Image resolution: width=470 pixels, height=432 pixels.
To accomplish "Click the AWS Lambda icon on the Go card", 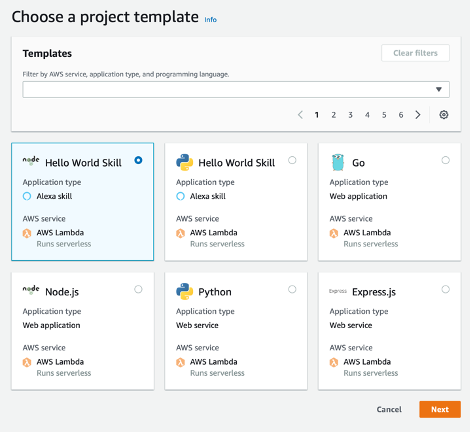I will coord(334,233).
